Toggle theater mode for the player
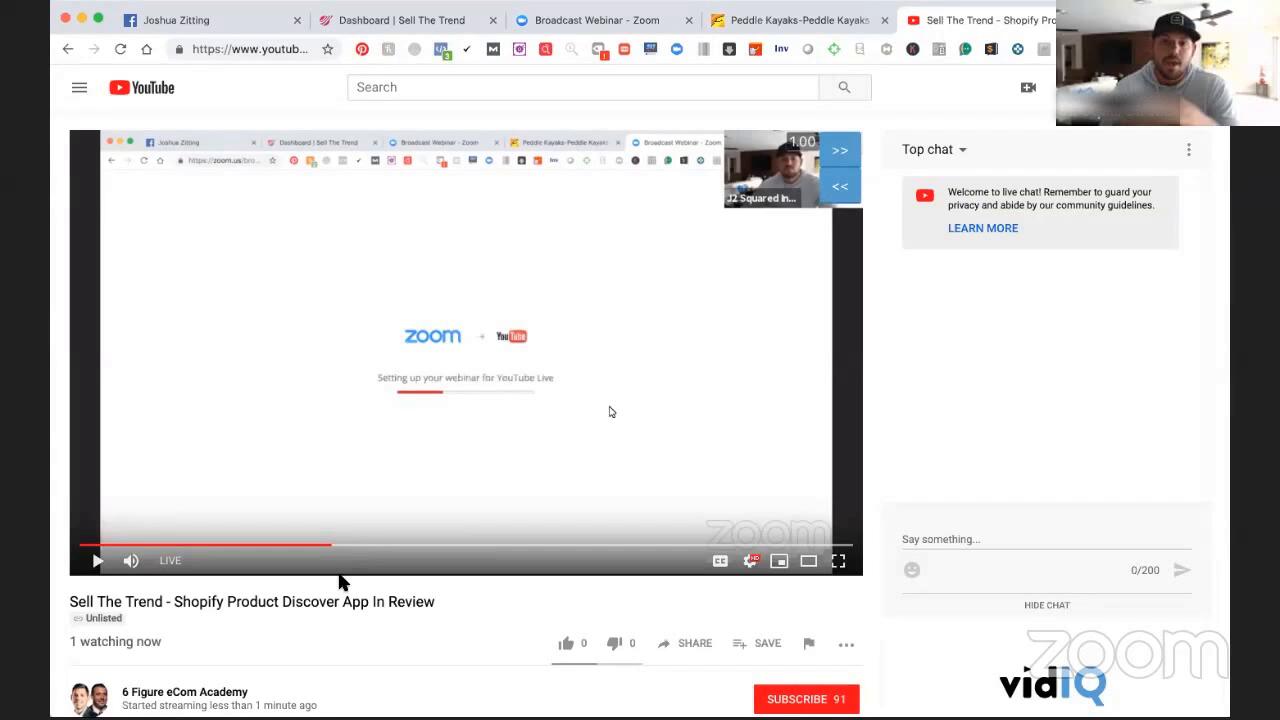 pos(808,561)
